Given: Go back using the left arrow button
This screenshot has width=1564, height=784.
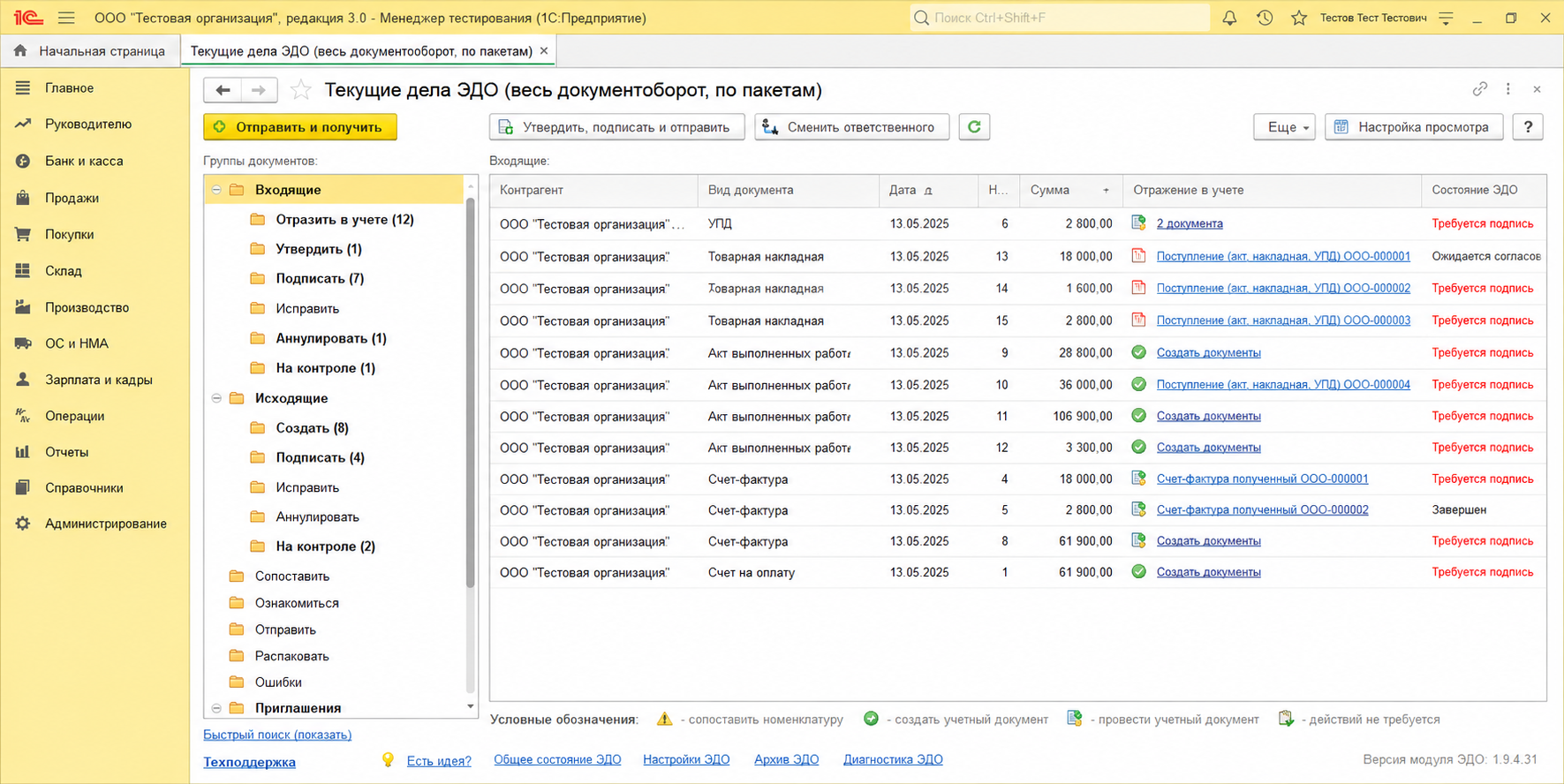Looking at the screenshot, I should (x=223, y=90).
